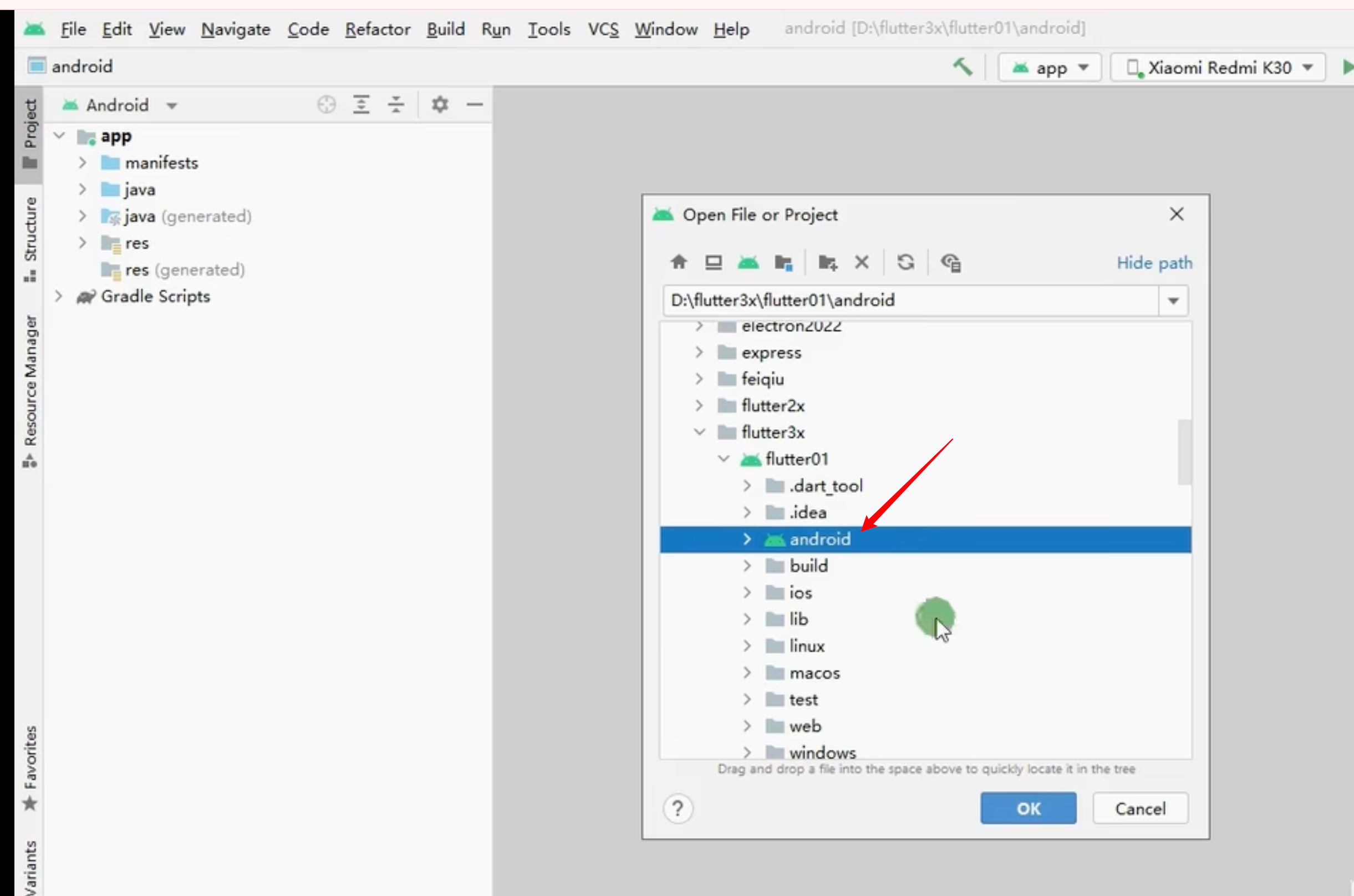Collapse flutter01 folder in dialog tree
1354x896 pixels.
click(x=723, y=459)
